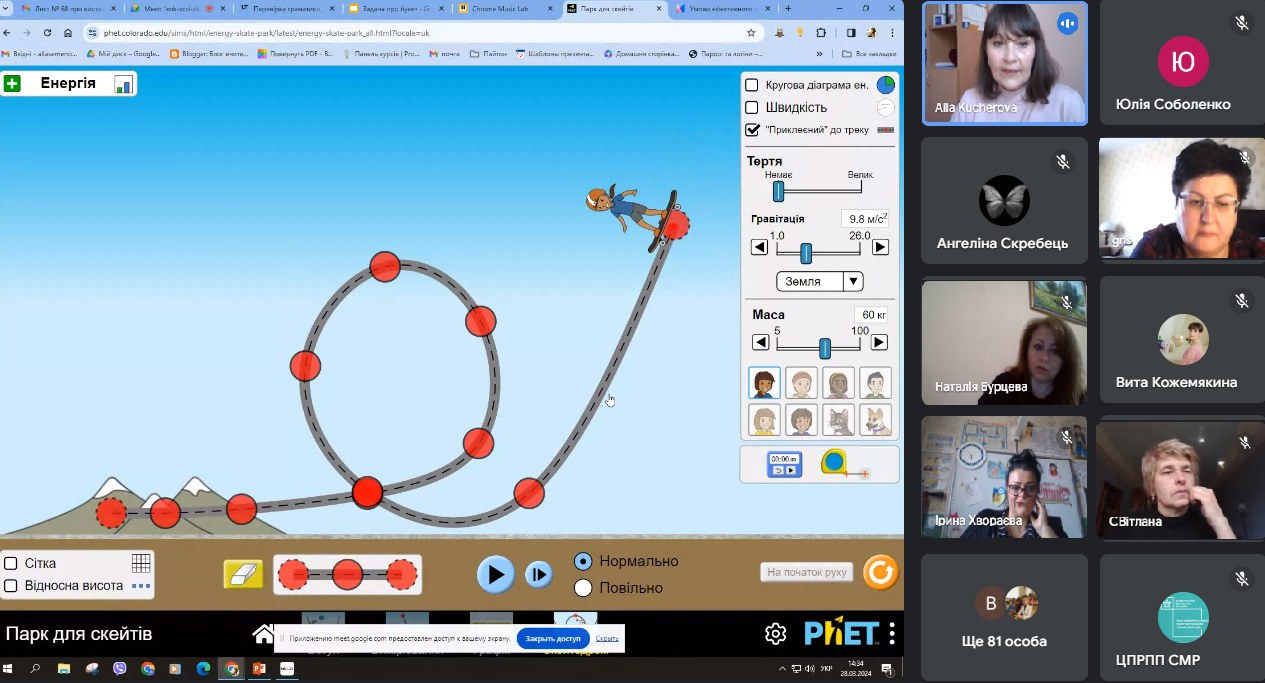Viewport: 1265px width, 683px height.
Task: Open the PhET three-dot menu
Action: (x=892, y=634)
